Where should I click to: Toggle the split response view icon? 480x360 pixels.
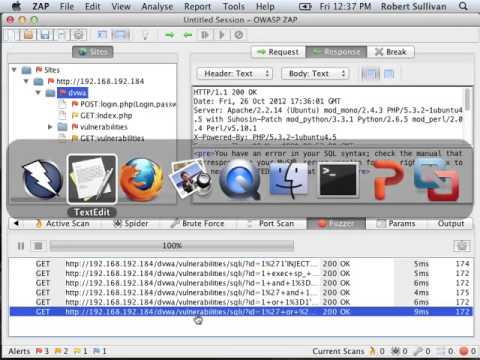[x=370, y=74]
